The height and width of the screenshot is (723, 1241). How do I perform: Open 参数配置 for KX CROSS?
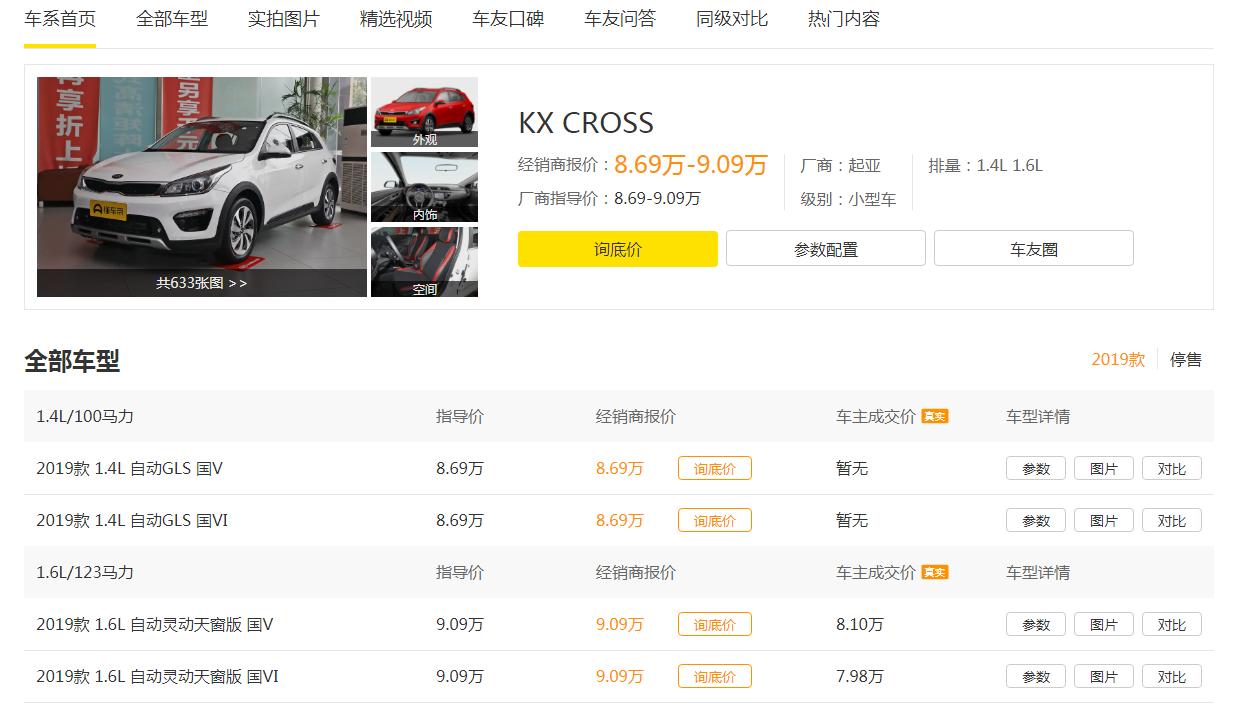point(825,247)
